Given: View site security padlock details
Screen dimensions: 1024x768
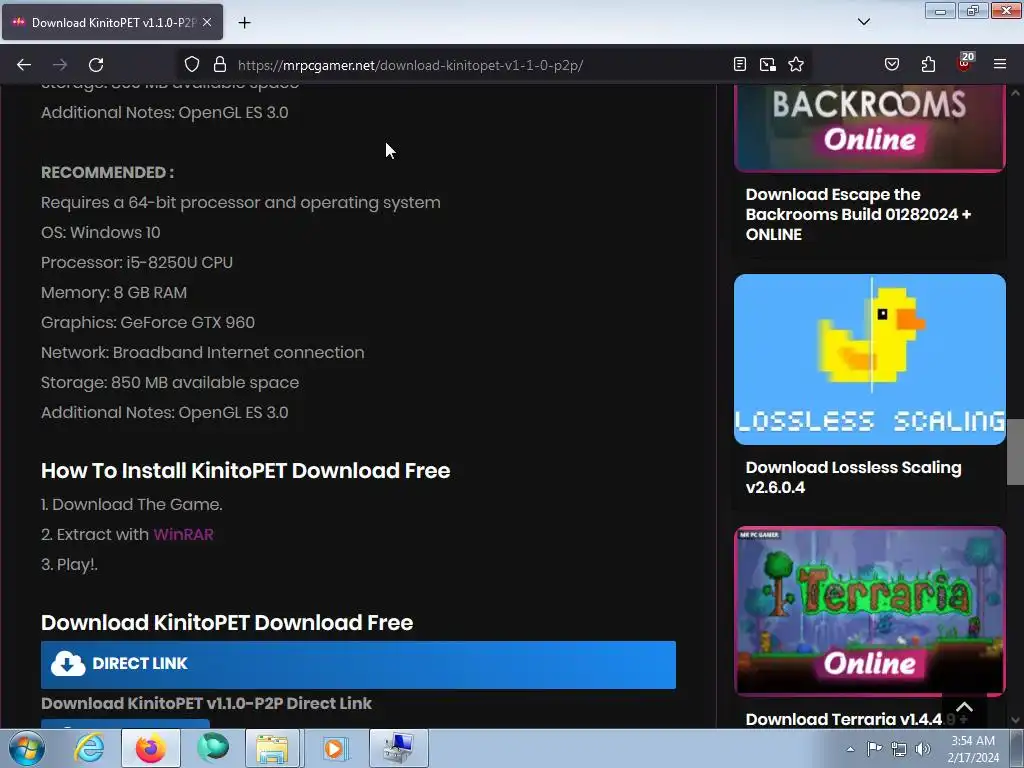Looking at the screenshot, I should pyautogui.click(x=220, y=65).
